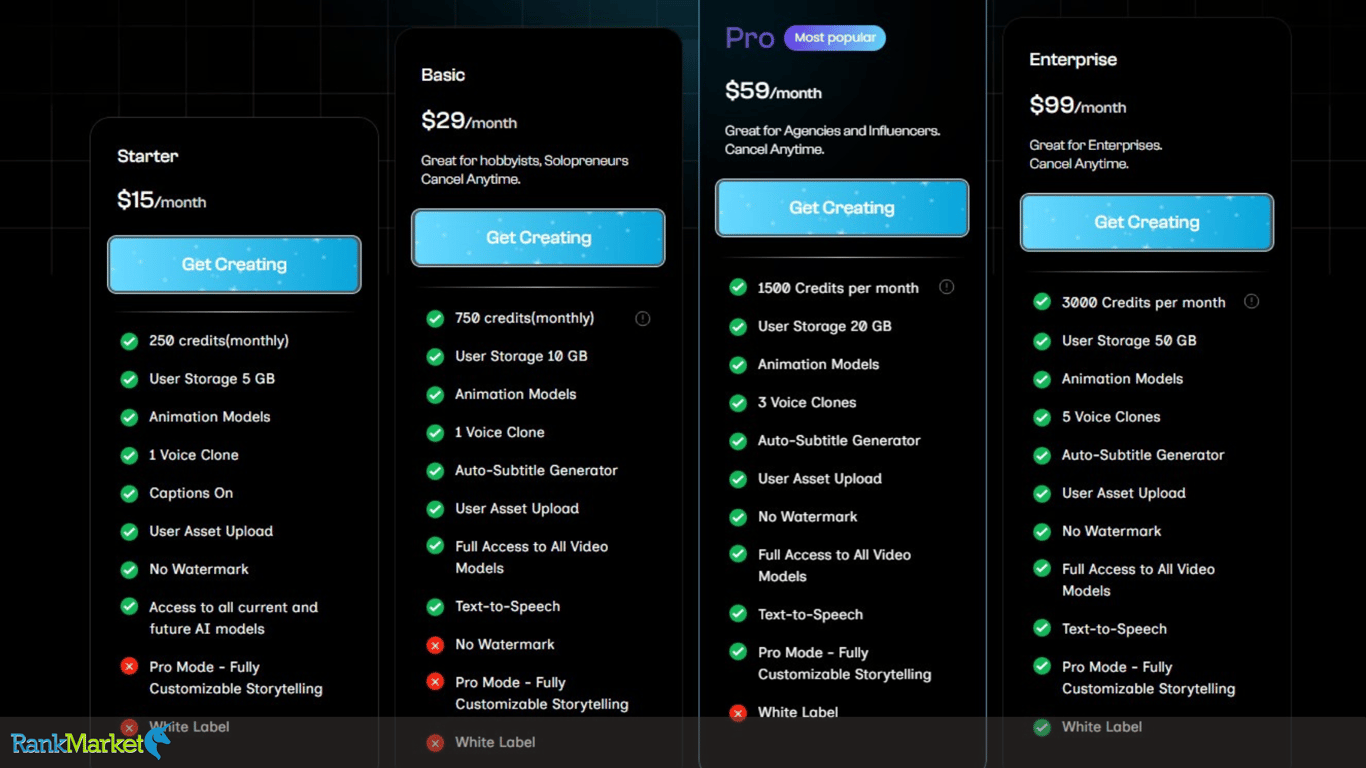Open info icon beside 750 credits(monthly)

[643, 318]
